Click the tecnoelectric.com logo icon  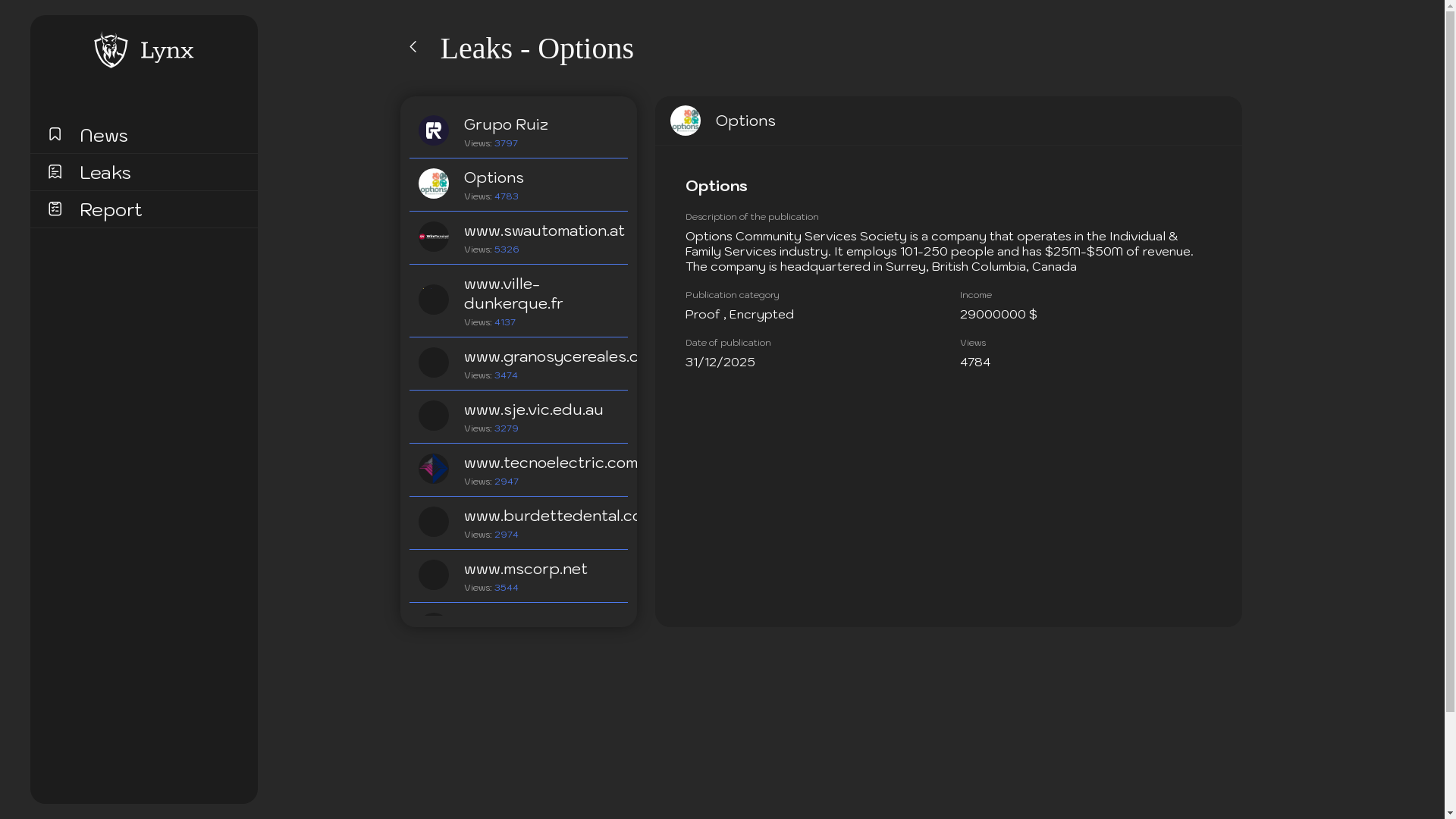(434, 469)
